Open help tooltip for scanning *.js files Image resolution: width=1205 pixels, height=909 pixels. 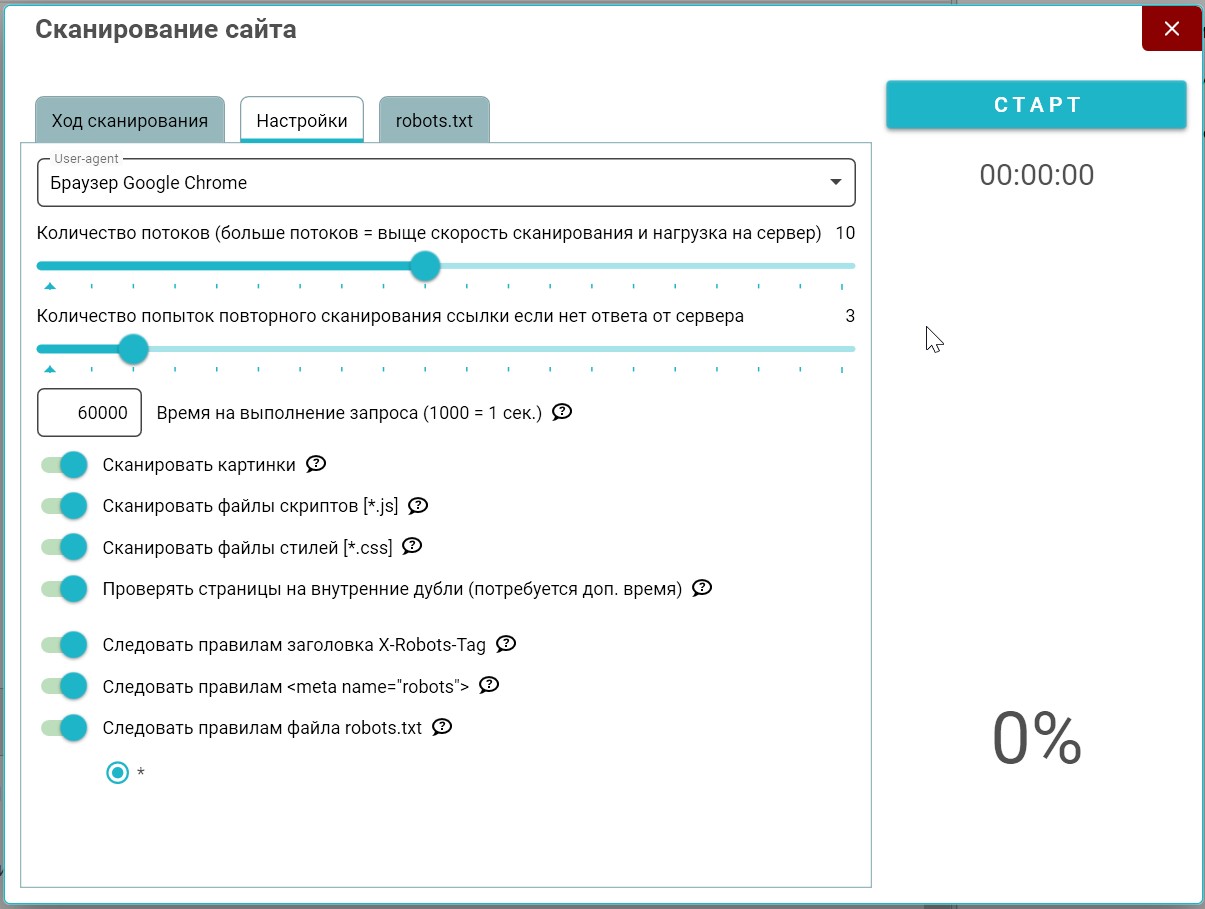coord(418,506)
